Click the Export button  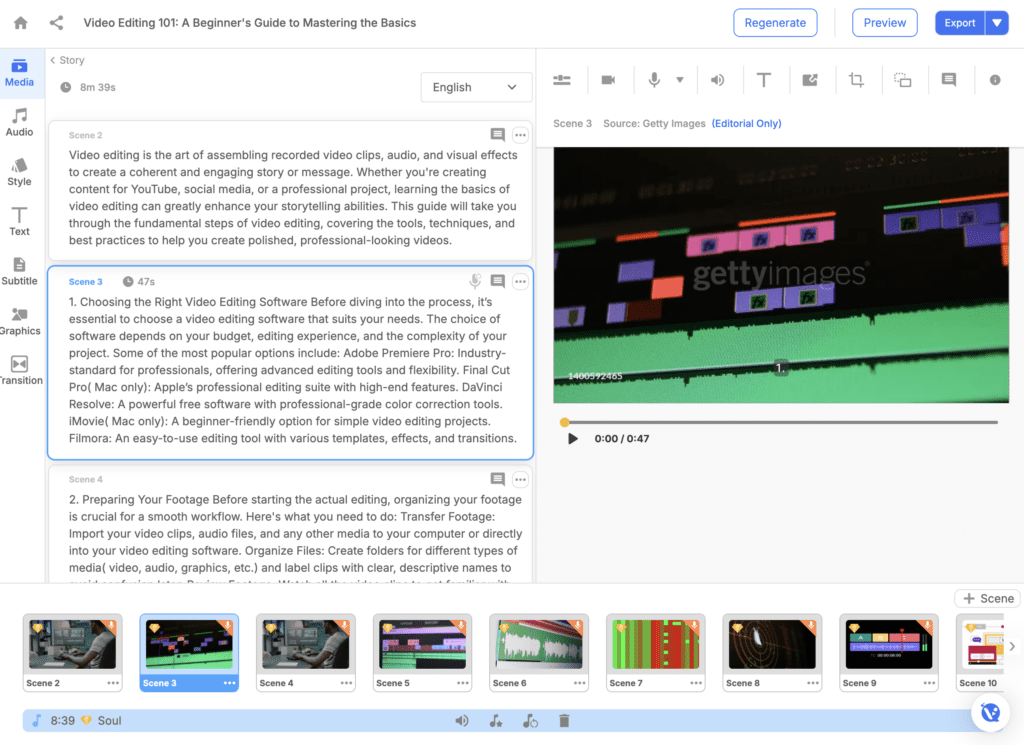tap(959, 23)
